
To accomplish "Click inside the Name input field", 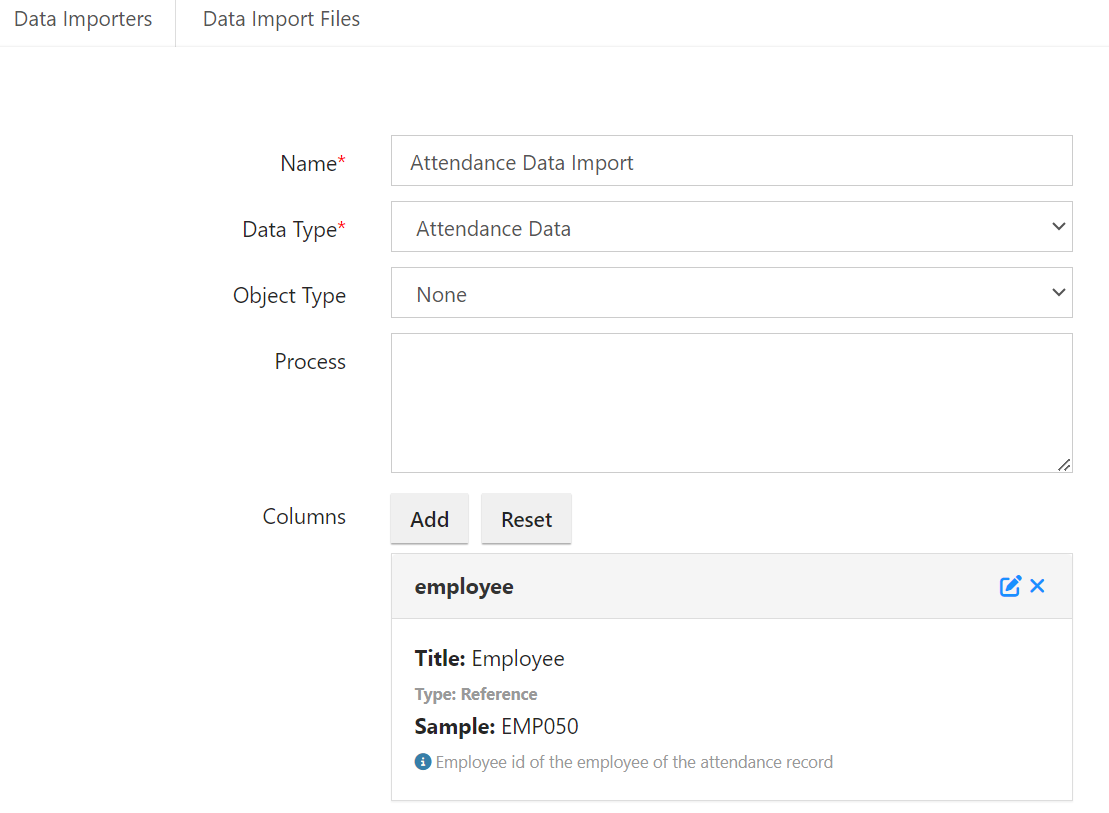I will pyautogui.click(x=732, y=161).
